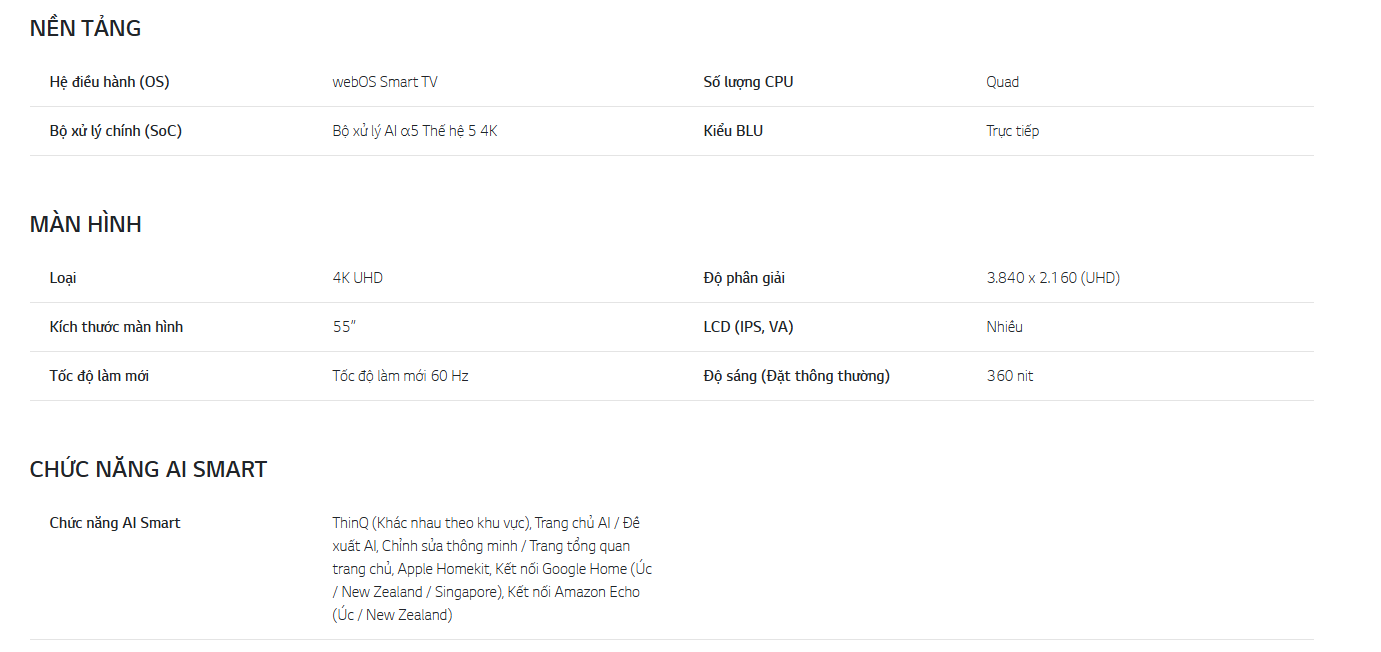The width and height of the screenshot is (1381, 652).
Task: Click the webOS Smart TV value
Action: click(384, 82)
